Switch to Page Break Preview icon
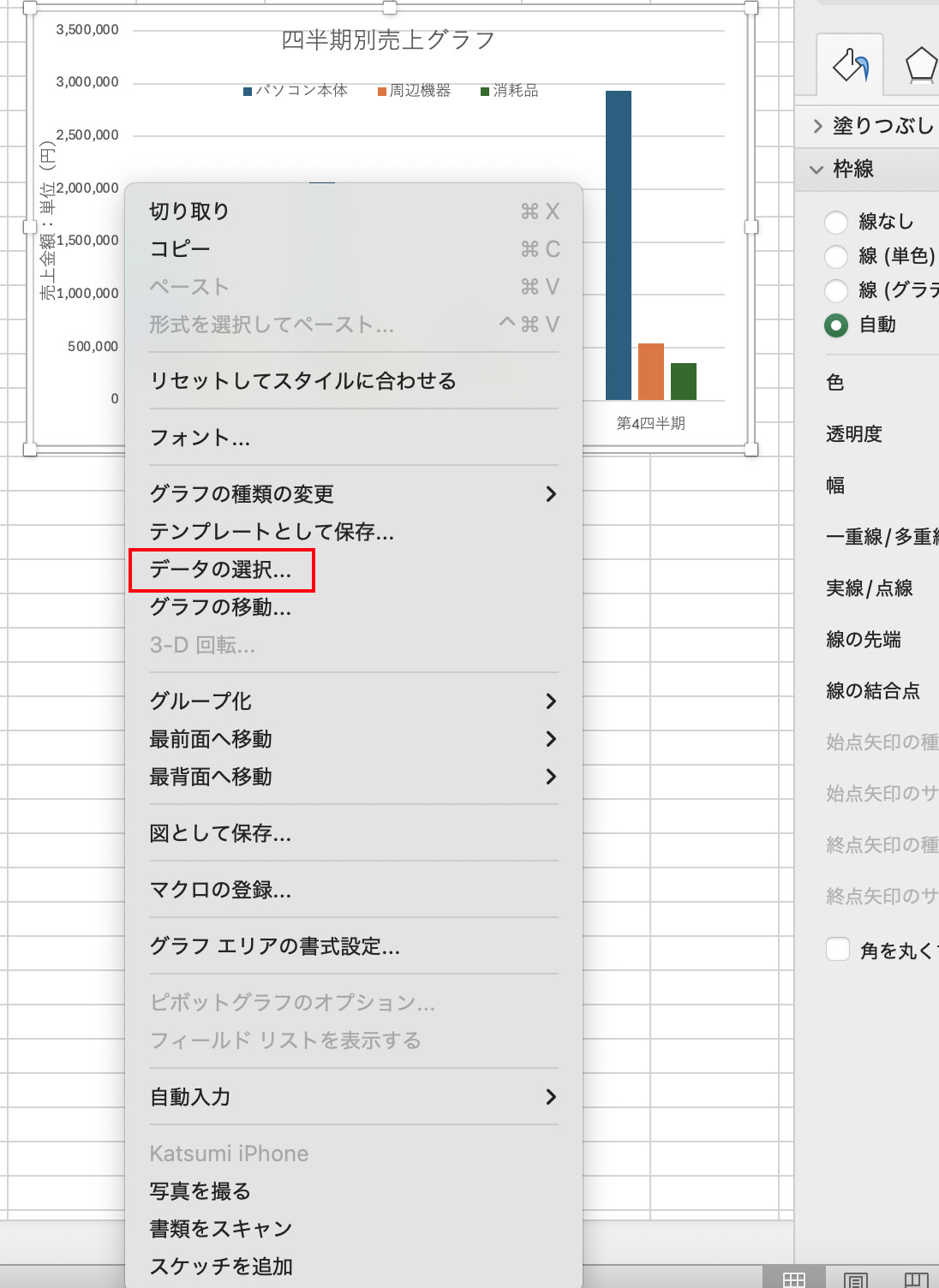 pyautogui.click(x=916, y=1279)
